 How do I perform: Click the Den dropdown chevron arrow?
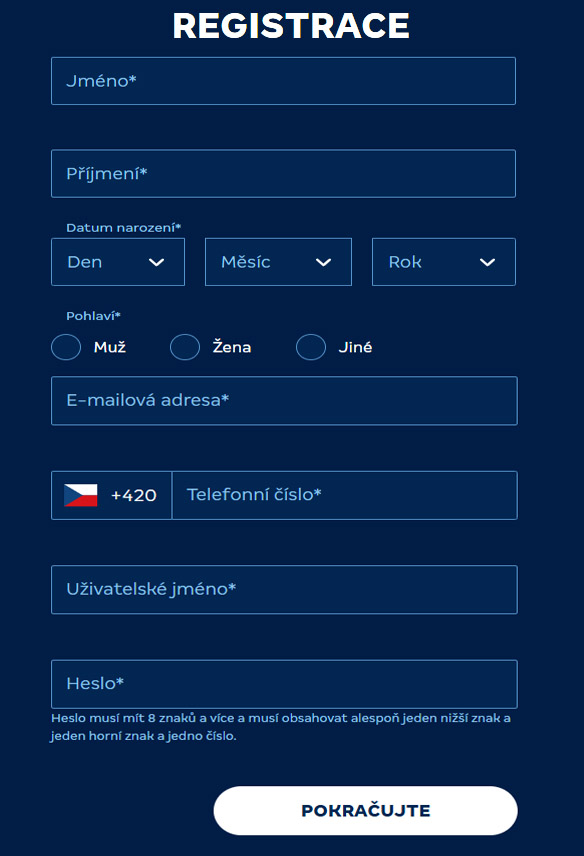click(x=157, y=263)
